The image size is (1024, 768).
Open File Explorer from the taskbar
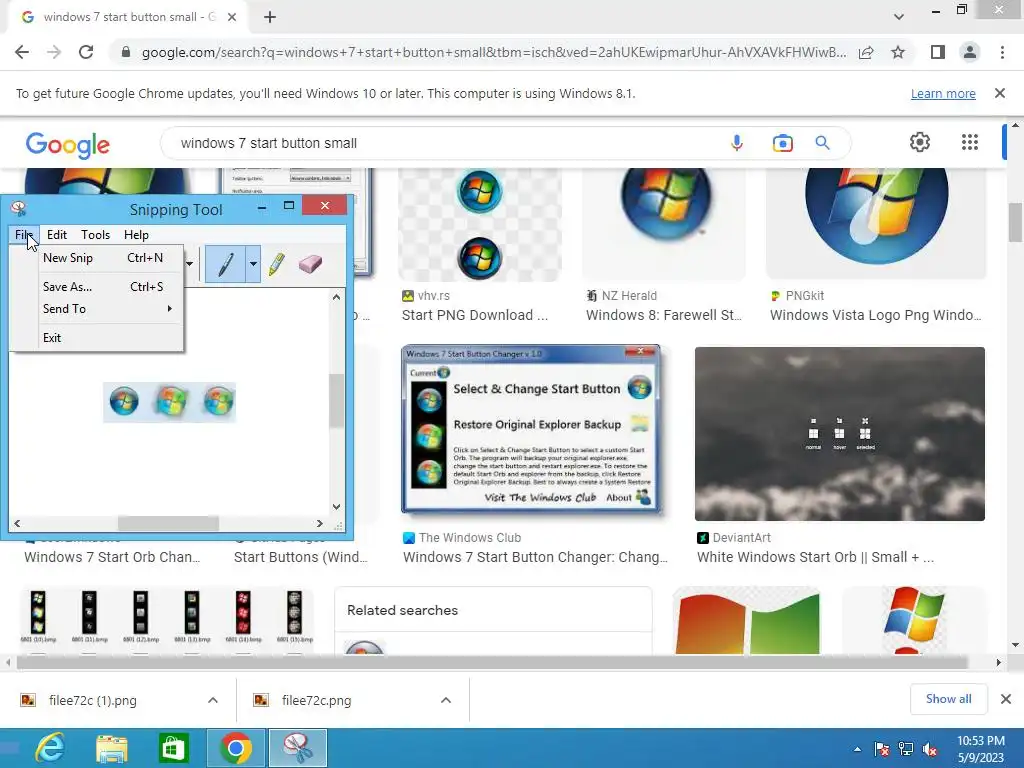coord(112,748)
